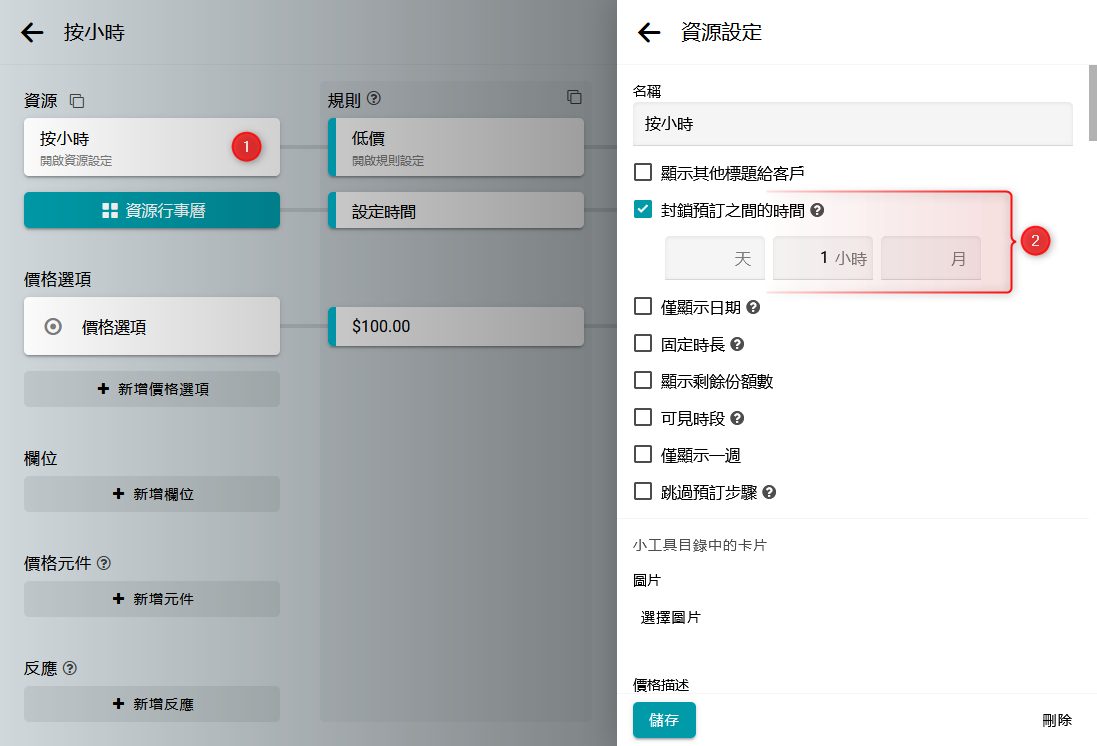1097x746 pixels.
Task: Click help icon beside 僅顯示日期
Action: [753, 307]
